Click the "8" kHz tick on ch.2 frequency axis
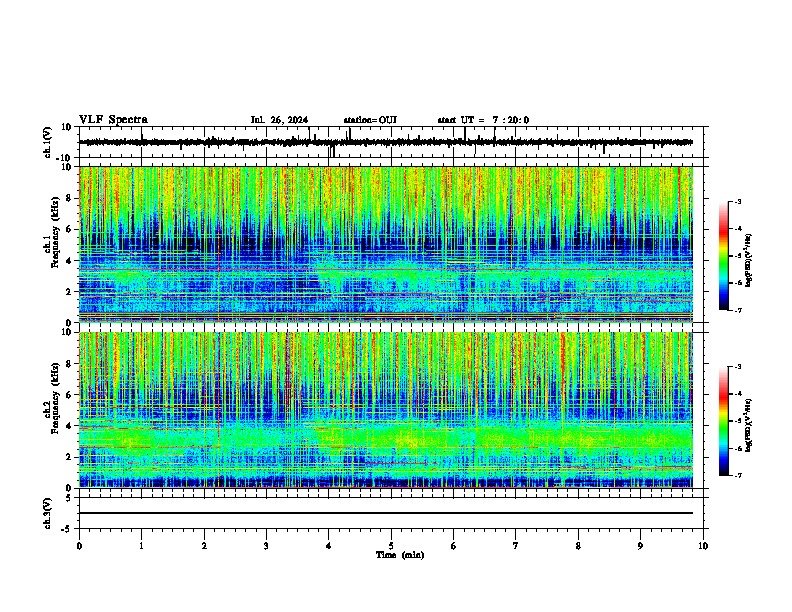The width and height of the screenshot is (792, 612). [70, 364]
